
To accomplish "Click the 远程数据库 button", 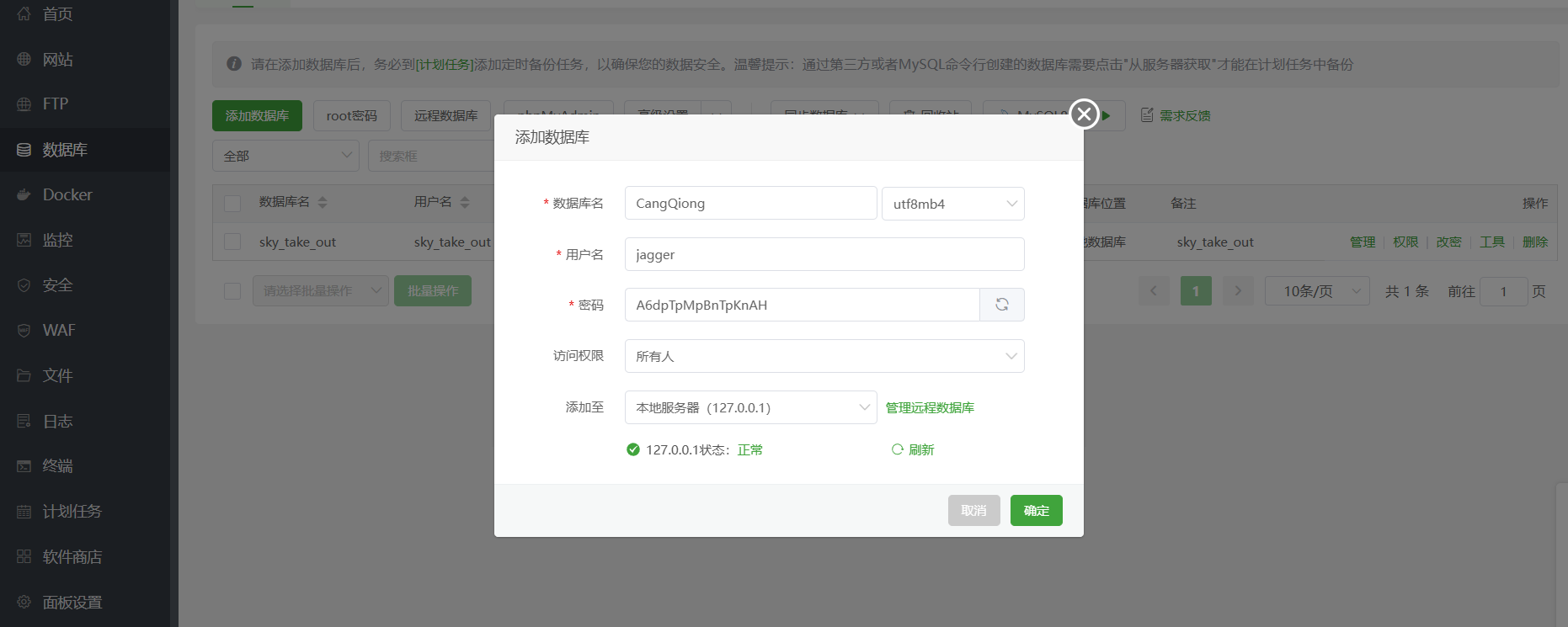I will pos(445,115).
